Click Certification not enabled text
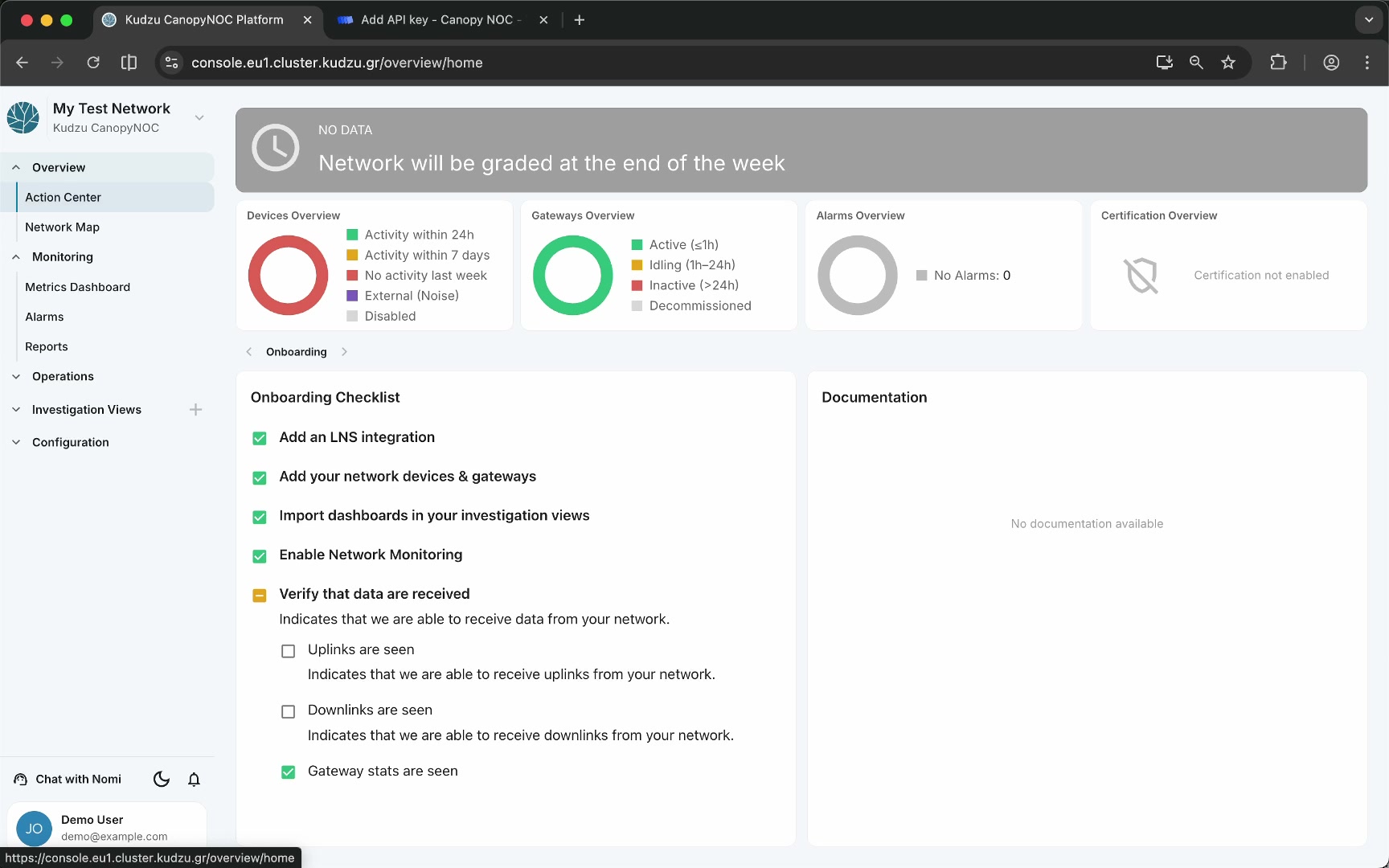This screenshot has width=1389, height=868. pos(1261,275)
